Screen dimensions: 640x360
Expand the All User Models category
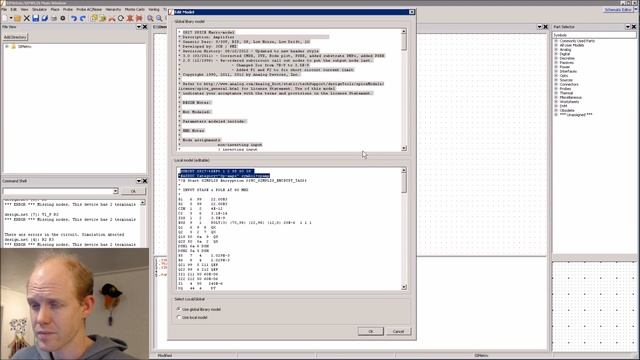coord(556,45)
